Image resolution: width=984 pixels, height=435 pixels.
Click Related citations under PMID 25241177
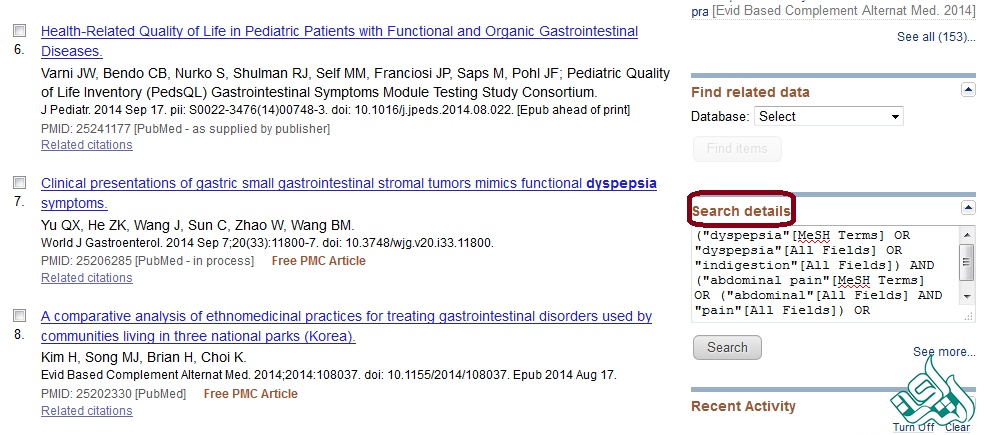[86, 145]
